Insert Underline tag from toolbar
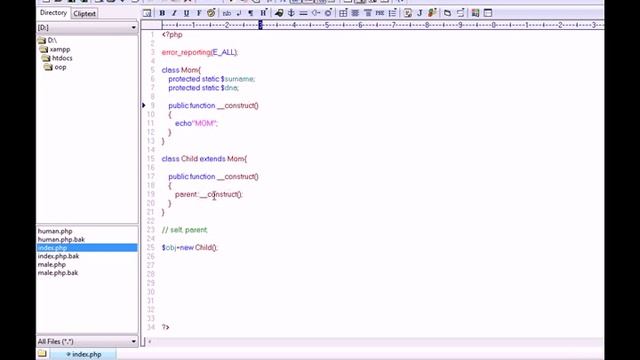 [187, 13]
